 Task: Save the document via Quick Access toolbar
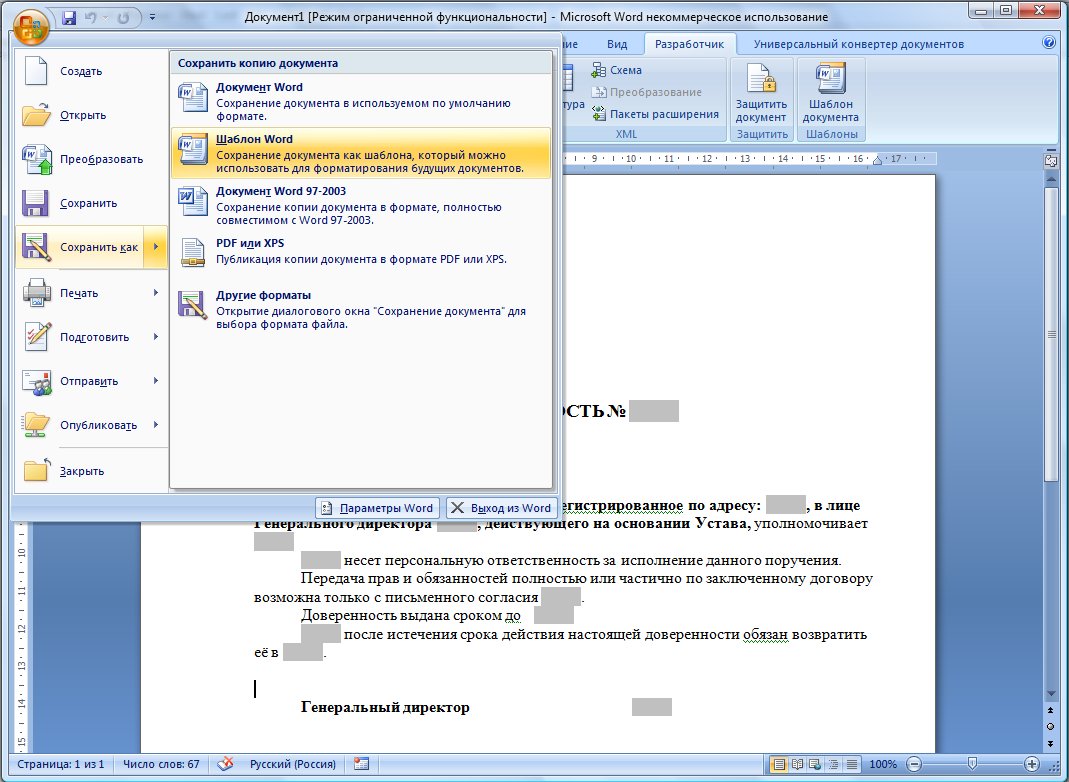(x=69, y=18)
